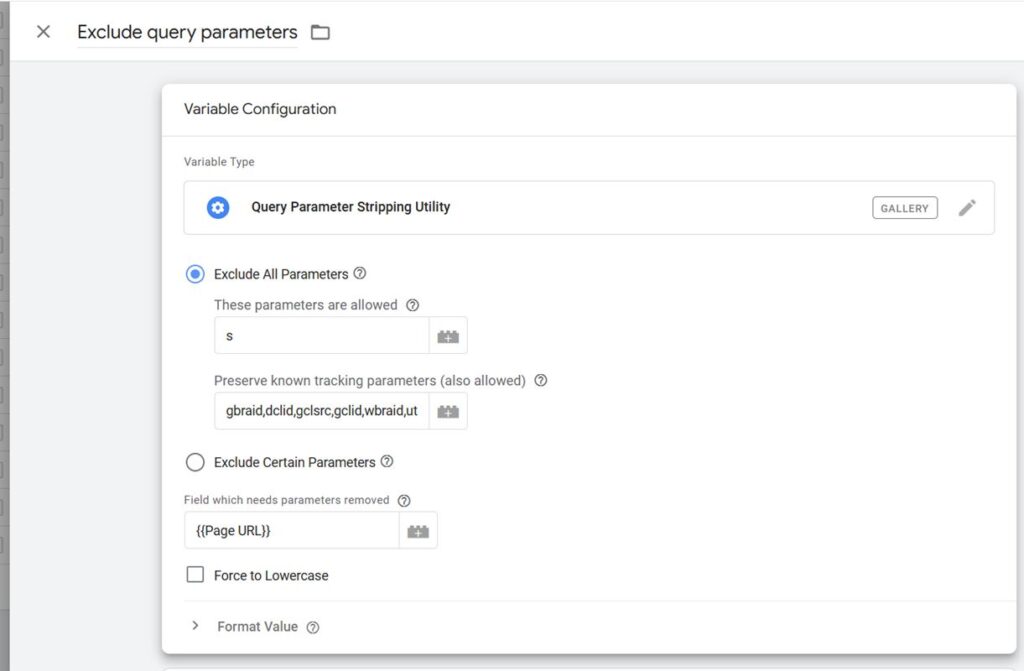Show help for Field which needs parameters removed
The width and height of the screenshot is (1024, 671).
pos(404,500)
